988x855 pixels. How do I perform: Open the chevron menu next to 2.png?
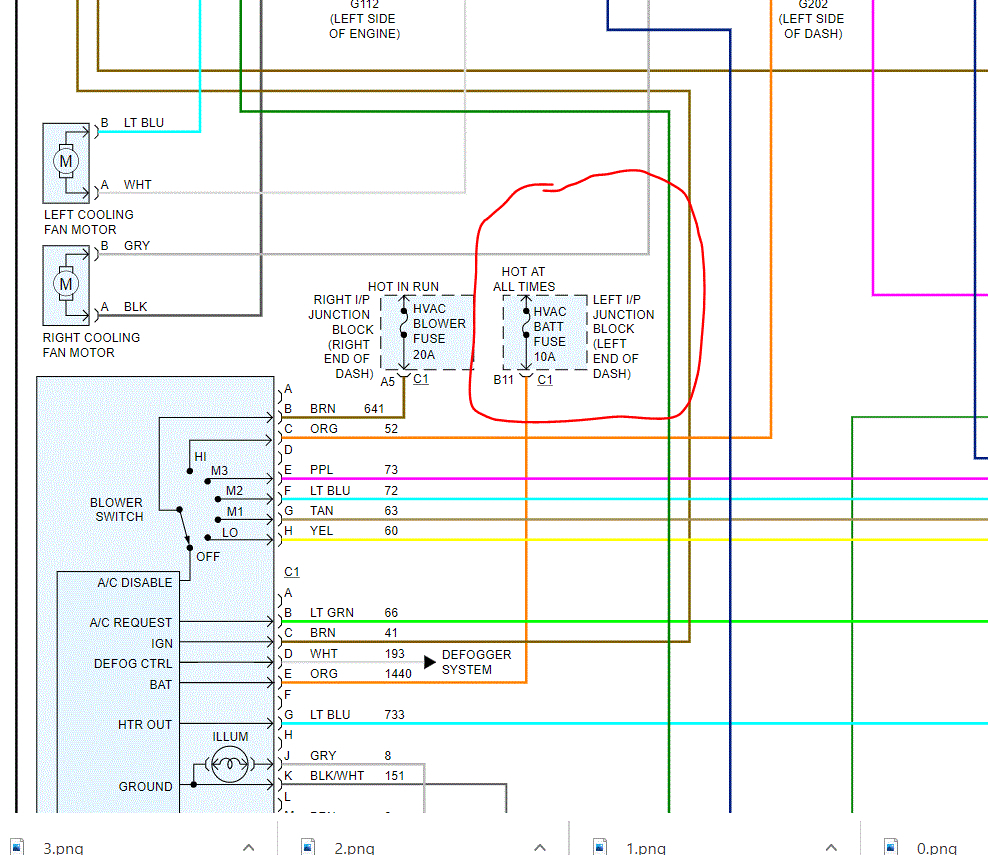[x=540, y=847]
